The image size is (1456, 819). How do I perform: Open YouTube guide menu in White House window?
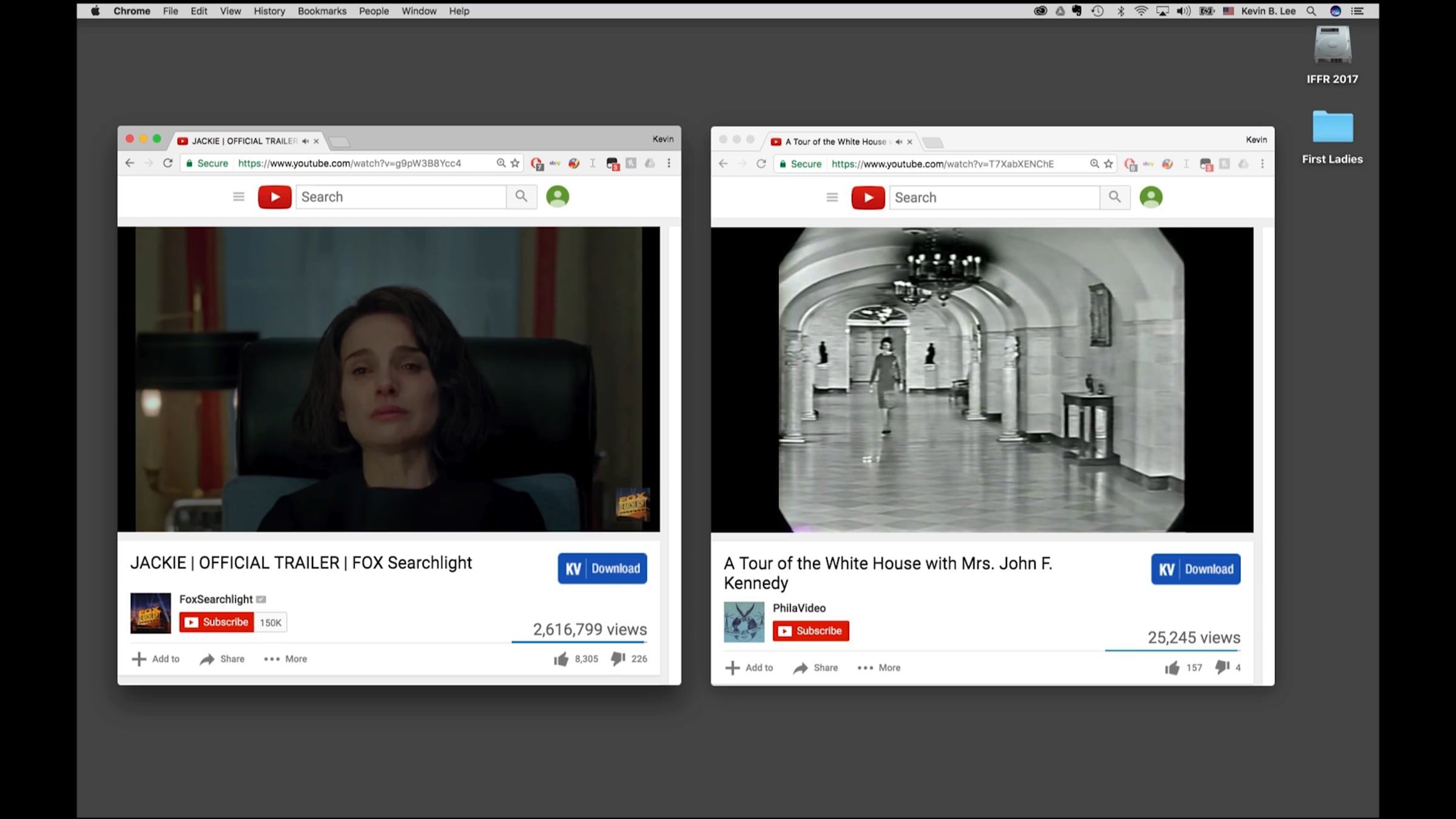coord(832,197)
